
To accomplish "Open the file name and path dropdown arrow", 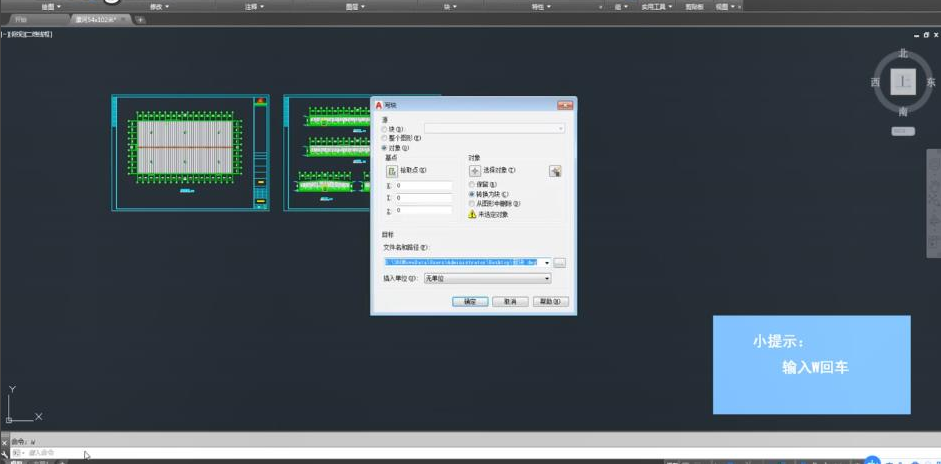I will 547,263.
